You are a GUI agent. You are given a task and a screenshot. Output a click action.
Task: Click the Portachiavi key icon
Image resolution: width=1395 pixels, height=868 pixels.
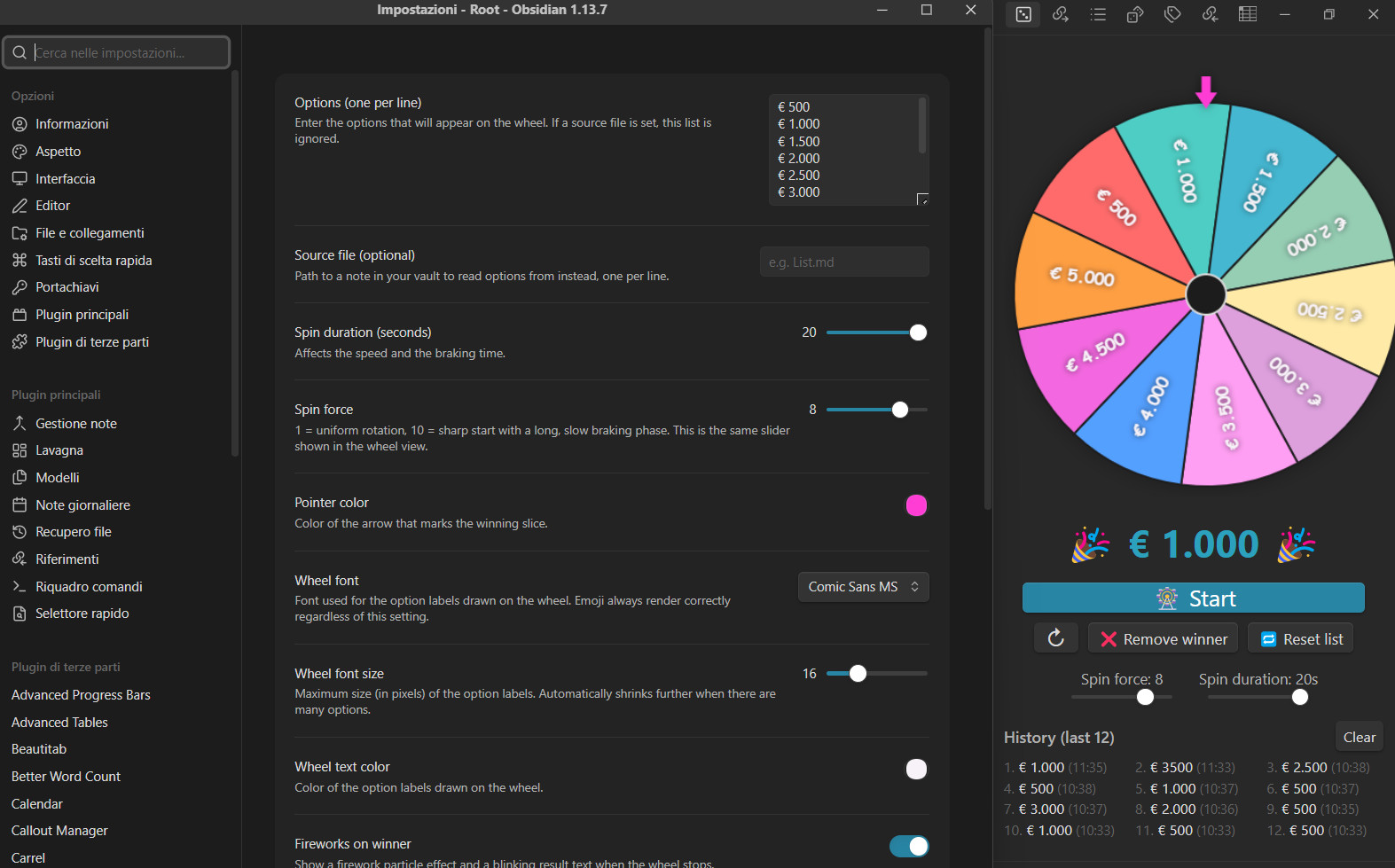pyautogui.click(x=20, y=287)
